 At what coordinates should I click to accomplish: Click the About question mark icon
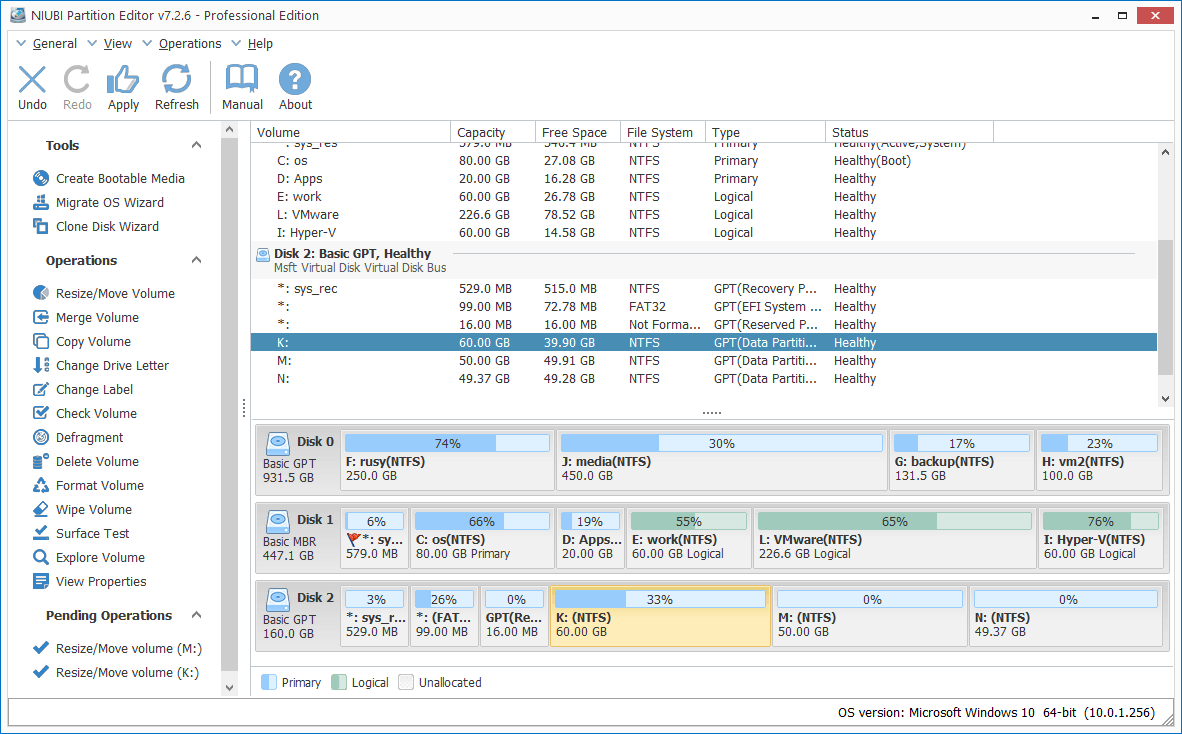coord(295,80)
